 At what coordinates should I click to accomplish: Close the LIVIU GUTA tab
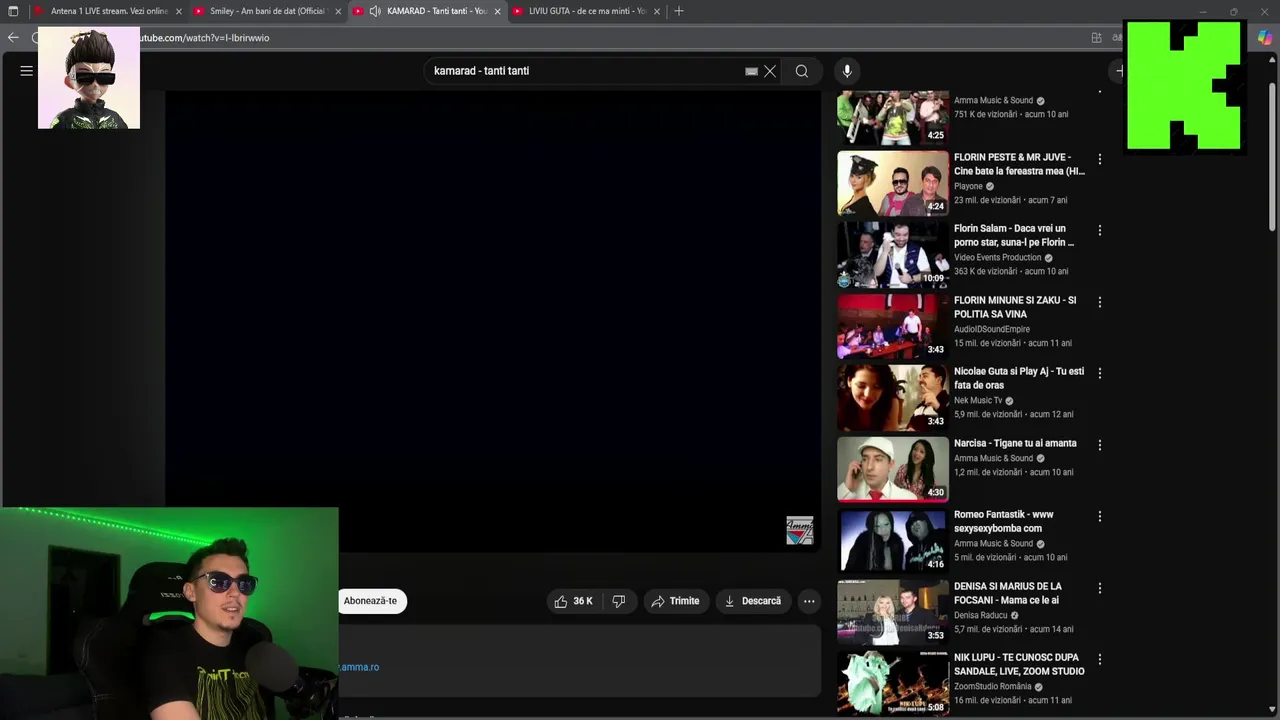657,11
